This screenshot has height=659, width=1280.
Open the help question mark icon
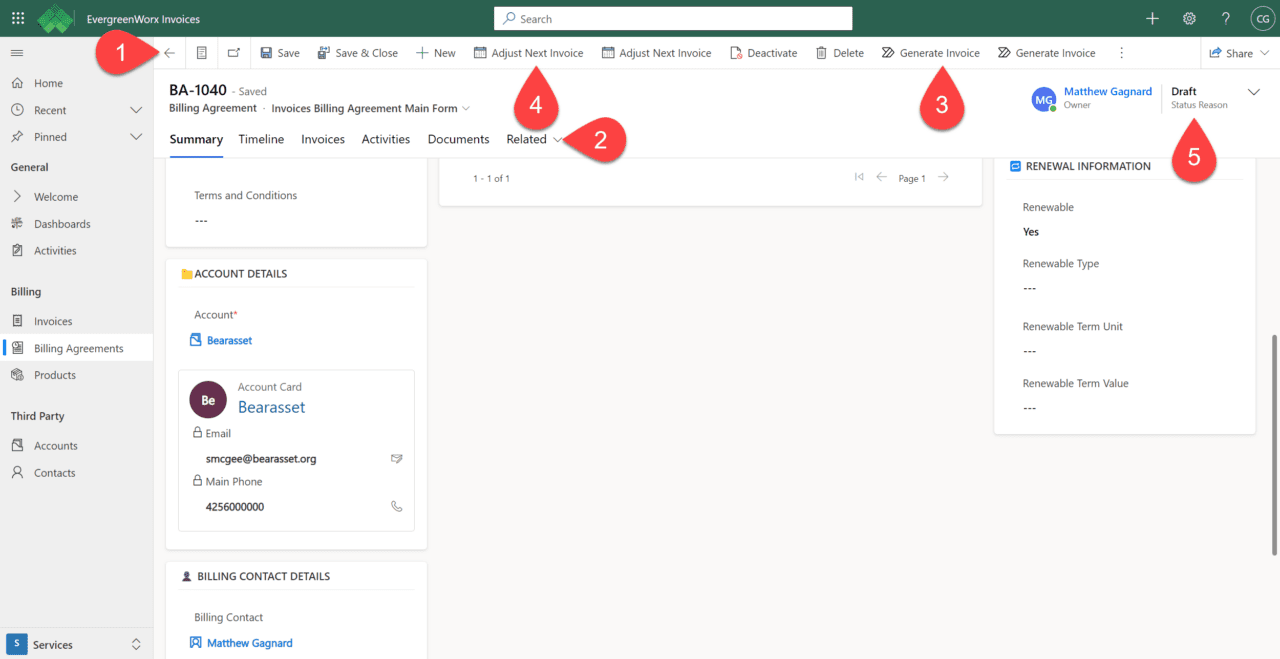point(1225,18)
